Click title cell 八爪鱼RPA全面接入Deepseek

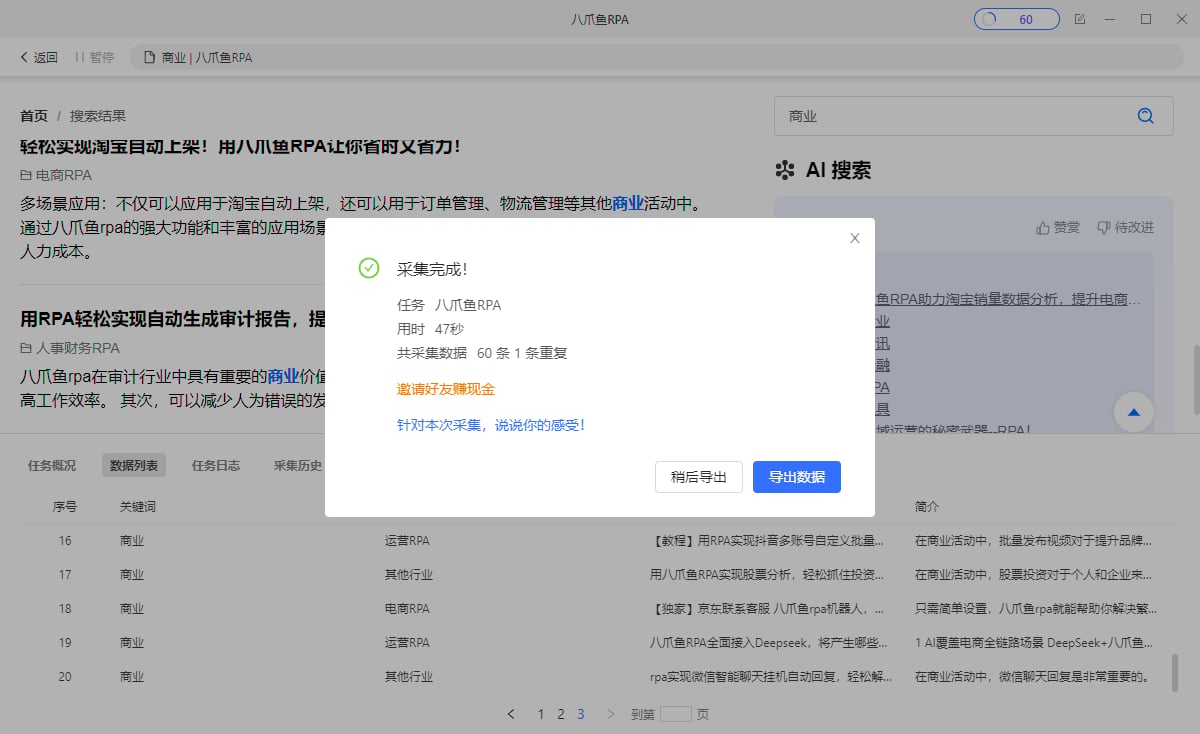[x=767, y=642]
